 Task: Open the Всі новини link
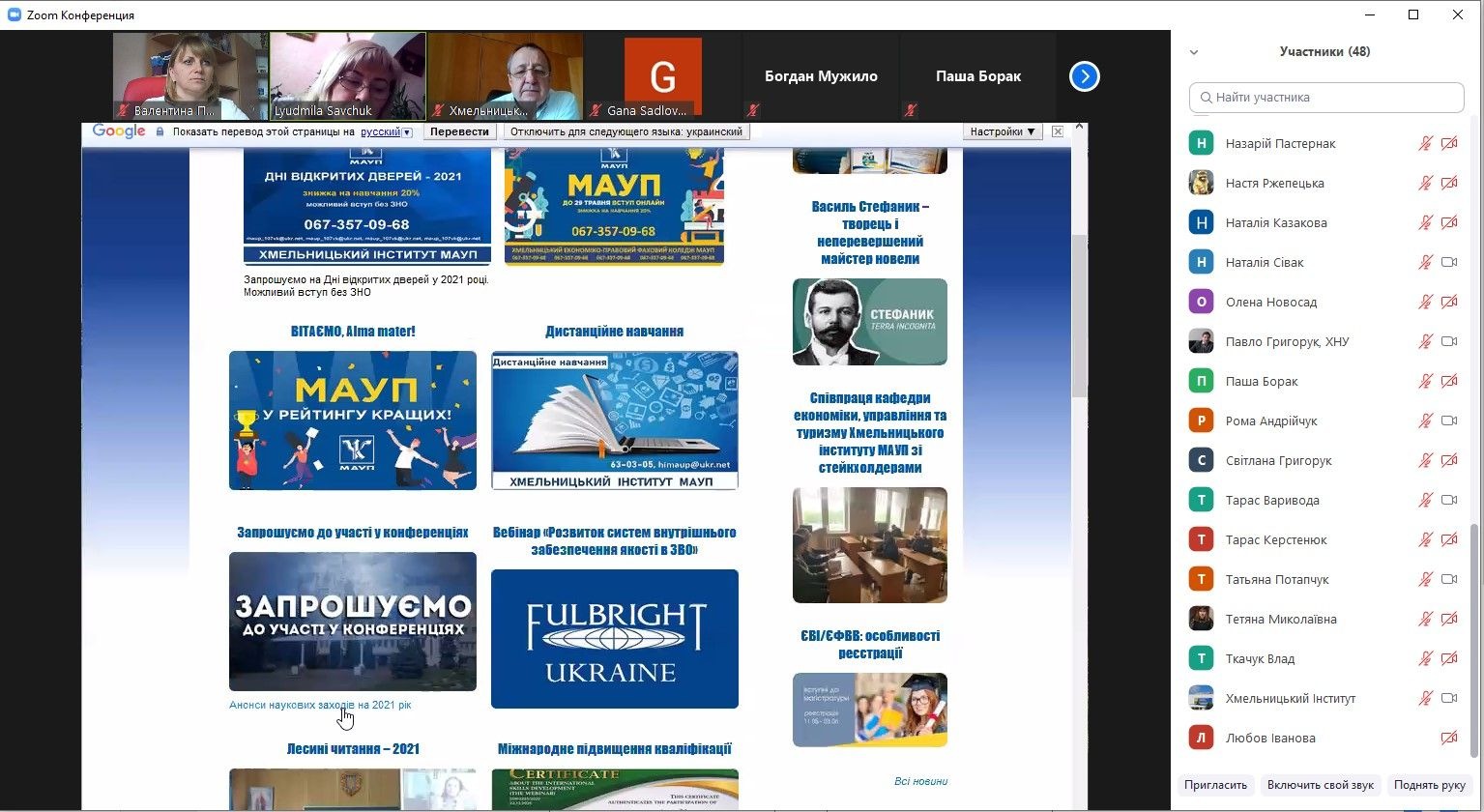coord(920,781)
